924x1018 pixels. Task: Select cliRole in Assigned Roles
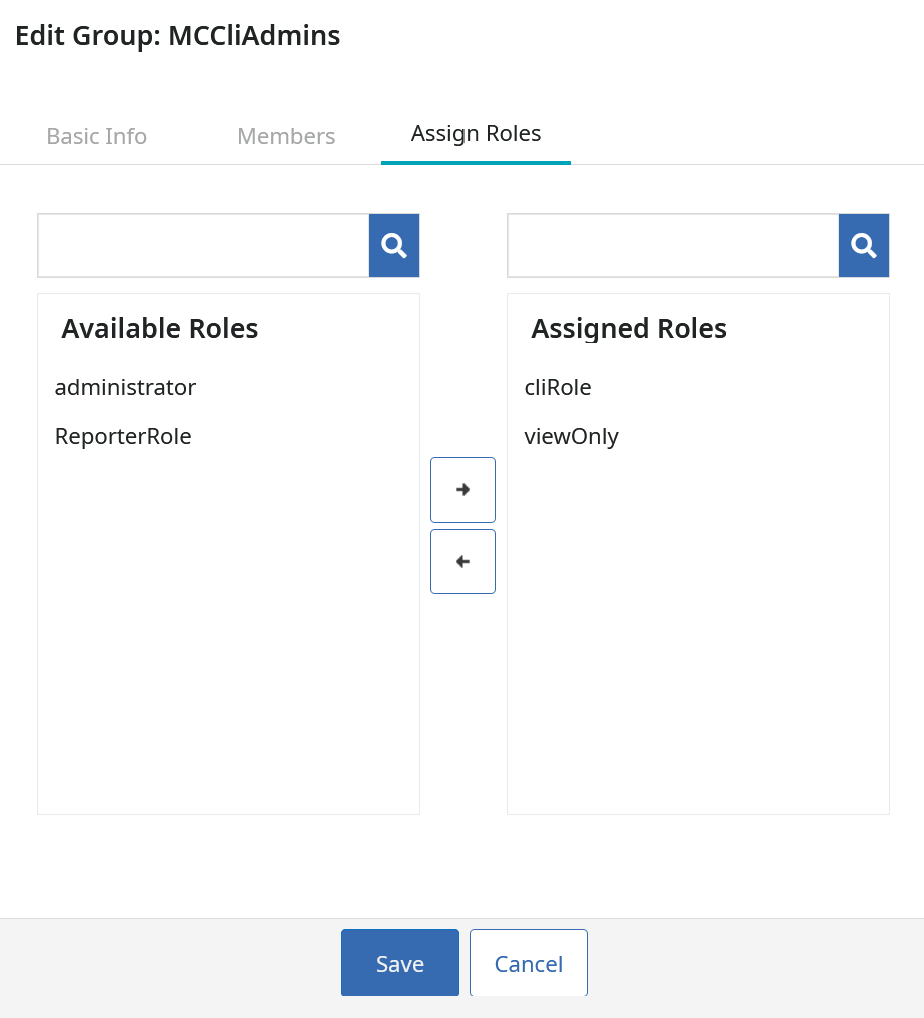(x=558, y=388)
